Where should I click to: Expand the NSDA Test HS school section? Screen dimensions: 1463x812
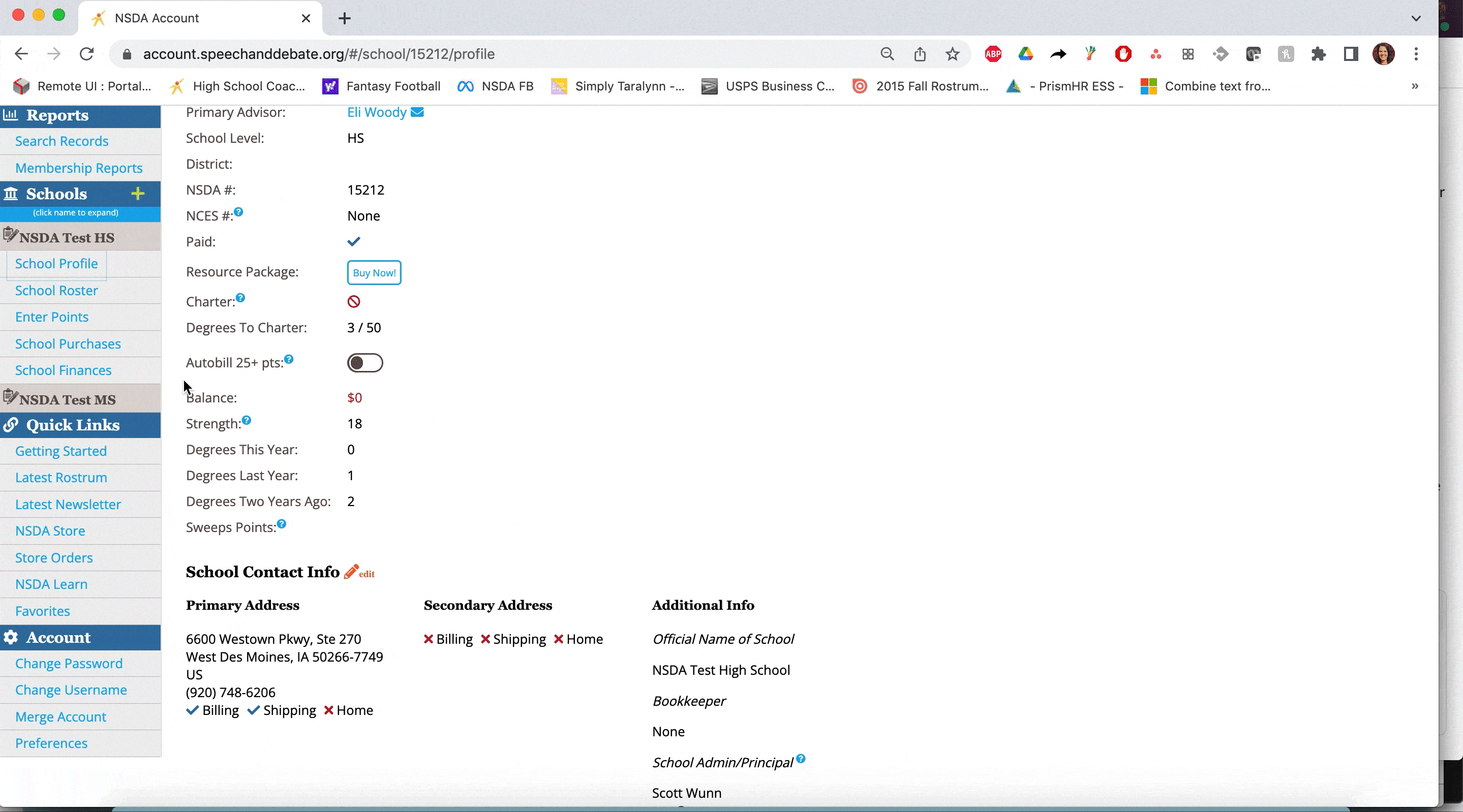[67, 237]
